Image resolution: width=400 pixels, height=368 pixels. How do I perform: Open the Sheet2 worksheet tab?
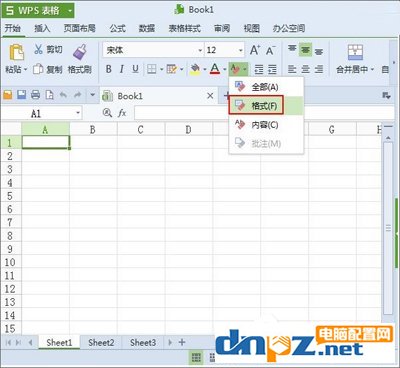pyautogui.click(x=101, y=342)
